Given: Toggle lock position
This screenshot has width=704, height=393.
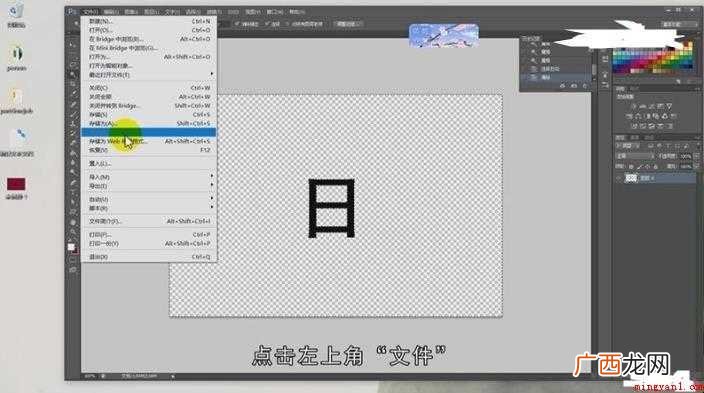Looking at the screenshot, I should [x=647, y=166].
